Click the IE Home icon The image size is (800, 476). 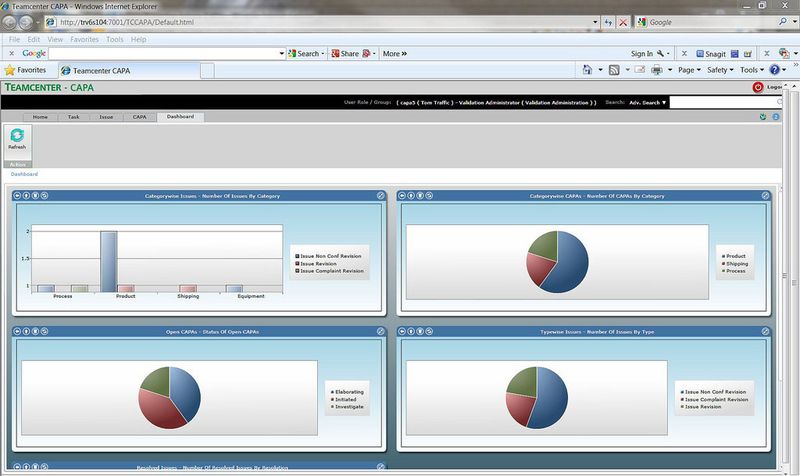tap(587, 70)
